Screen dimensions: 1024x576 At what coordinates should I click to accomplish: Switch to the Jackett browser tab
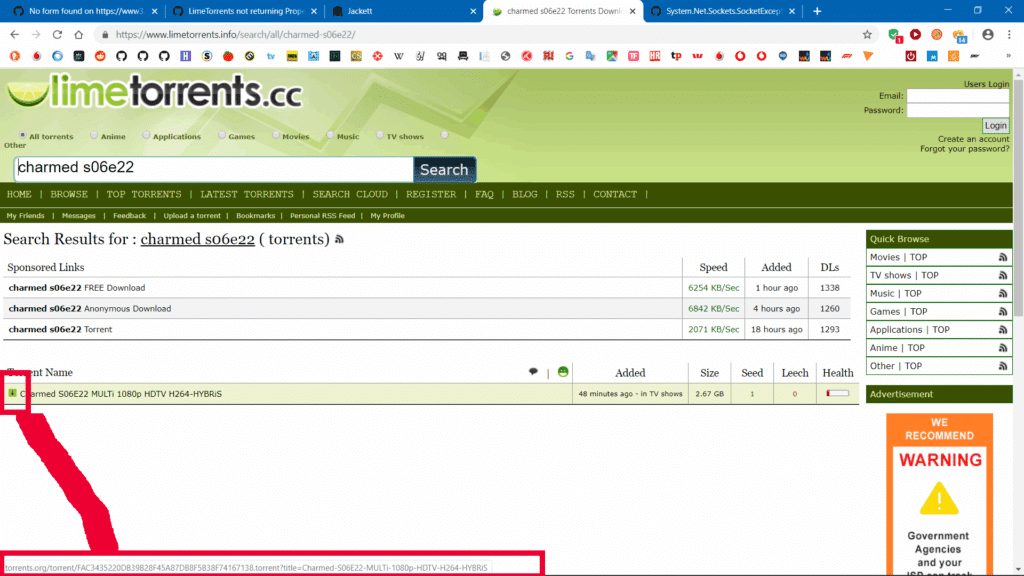(x=405, y=11)
